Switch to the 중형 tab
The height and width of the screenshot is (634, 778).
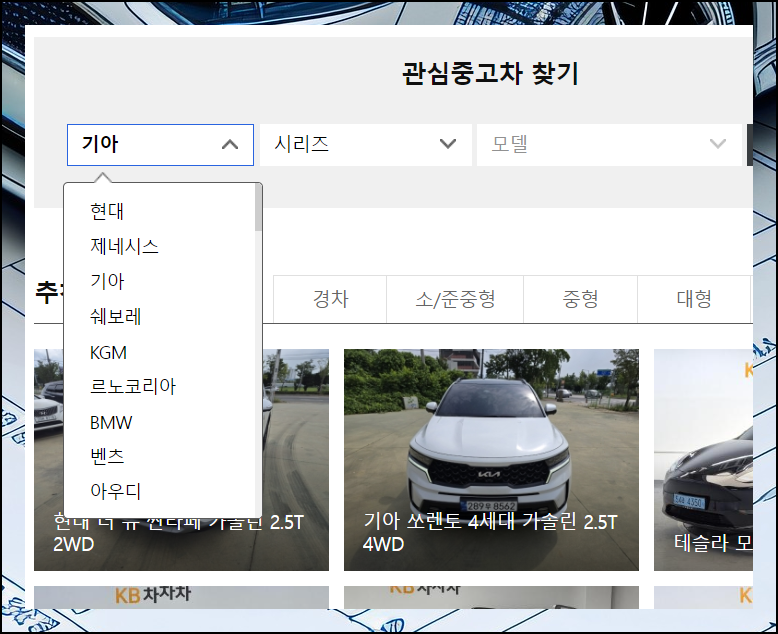[x=581, y=299]
